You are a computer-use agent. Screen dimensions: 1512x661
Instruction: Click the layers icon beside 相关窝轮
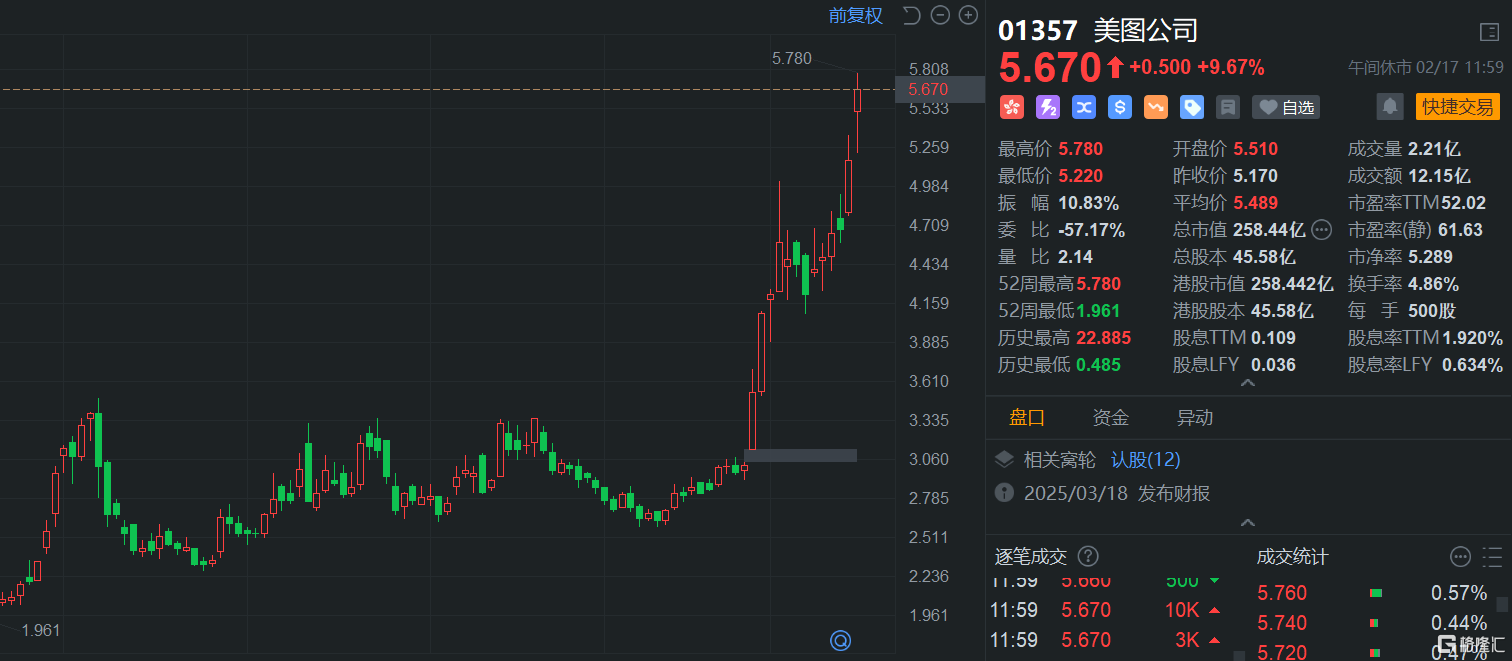(x=1004, y=460)
